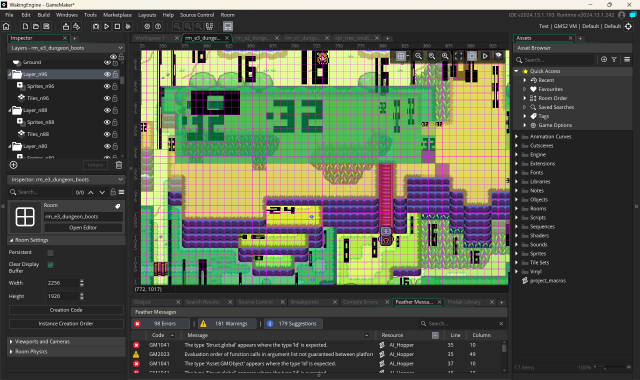Screen dimensions: 640x380
Task: Click the Feather Messages vertical scrollbar
Action: click(x=504, y=348)
